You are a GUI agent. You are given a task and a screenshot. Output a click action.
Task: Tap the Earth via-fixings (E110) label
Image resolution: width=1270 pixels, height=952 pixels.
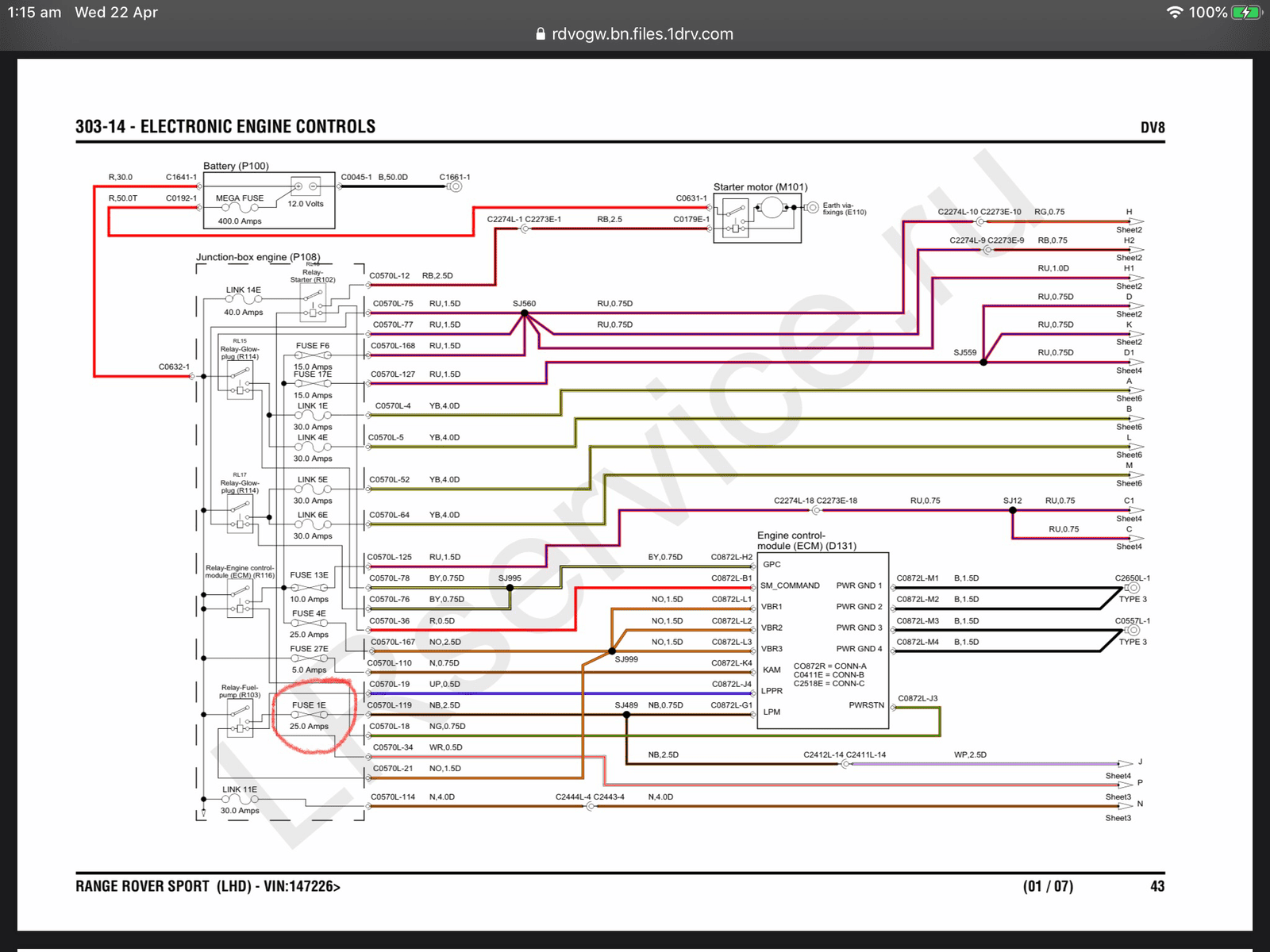coord(845,209)
